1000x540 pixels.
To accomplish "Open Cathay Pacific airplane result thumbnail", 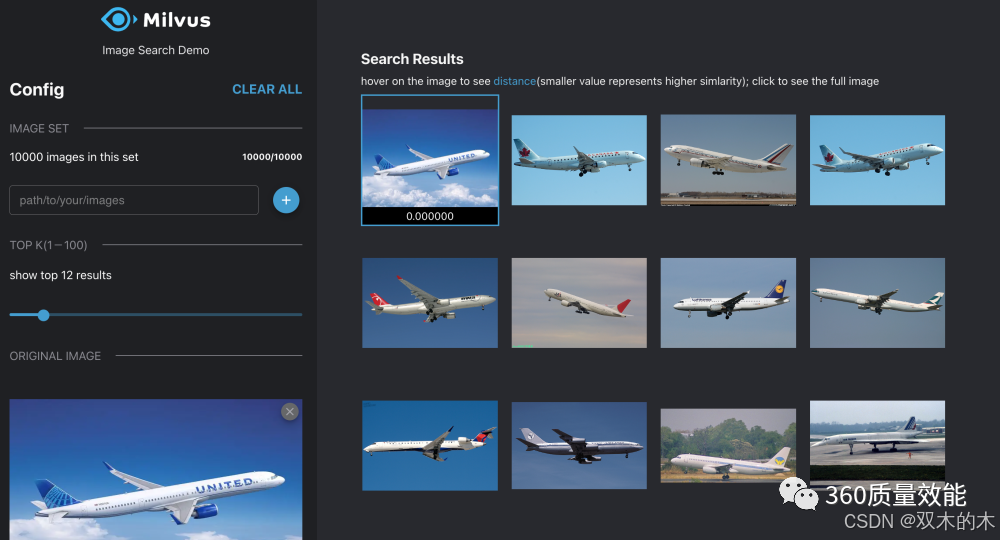I will pos(878,303).
